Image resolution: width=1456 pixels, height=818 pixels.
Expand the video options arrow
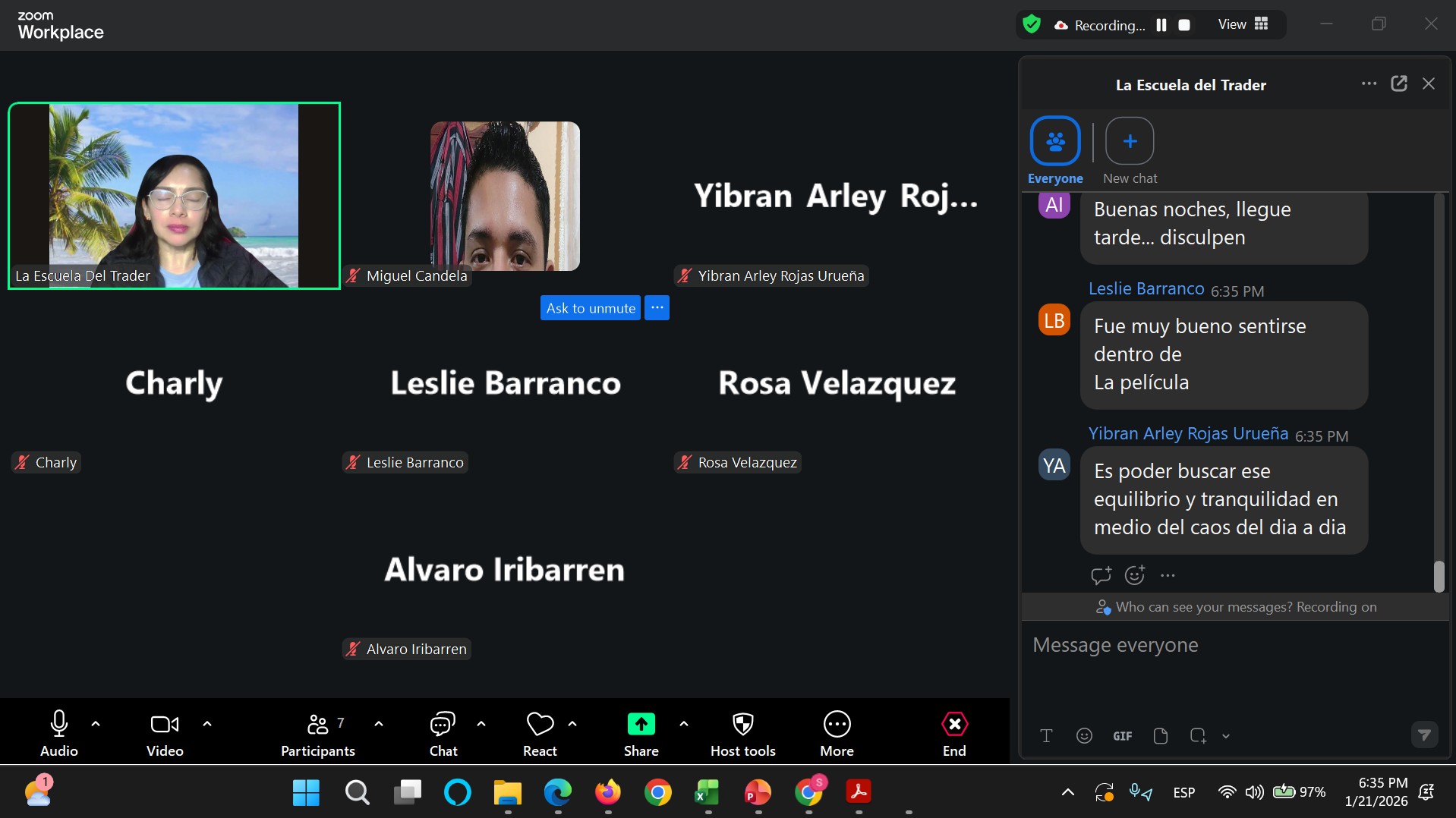point(207,724)
